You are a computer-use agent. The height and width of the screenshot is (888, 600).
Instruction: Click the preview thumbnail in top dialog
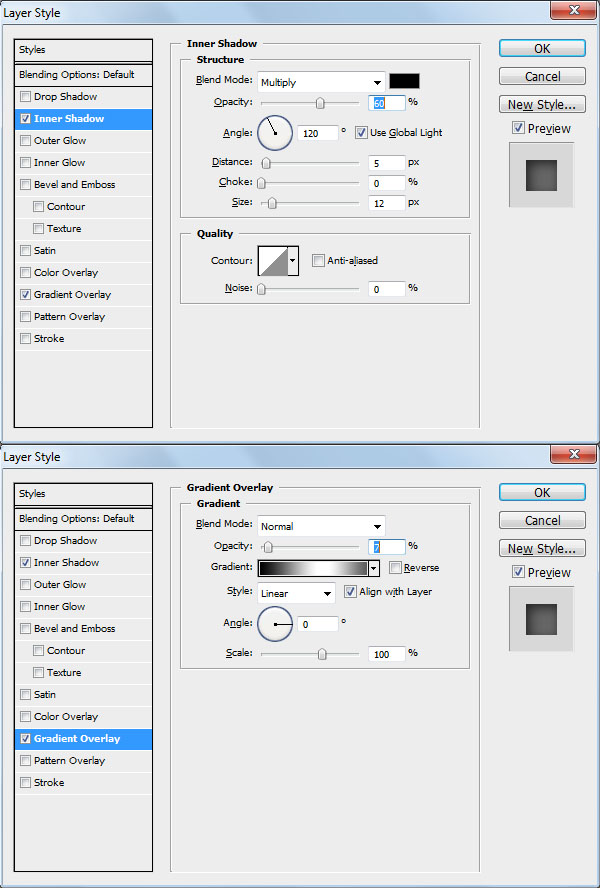(541, 175)
